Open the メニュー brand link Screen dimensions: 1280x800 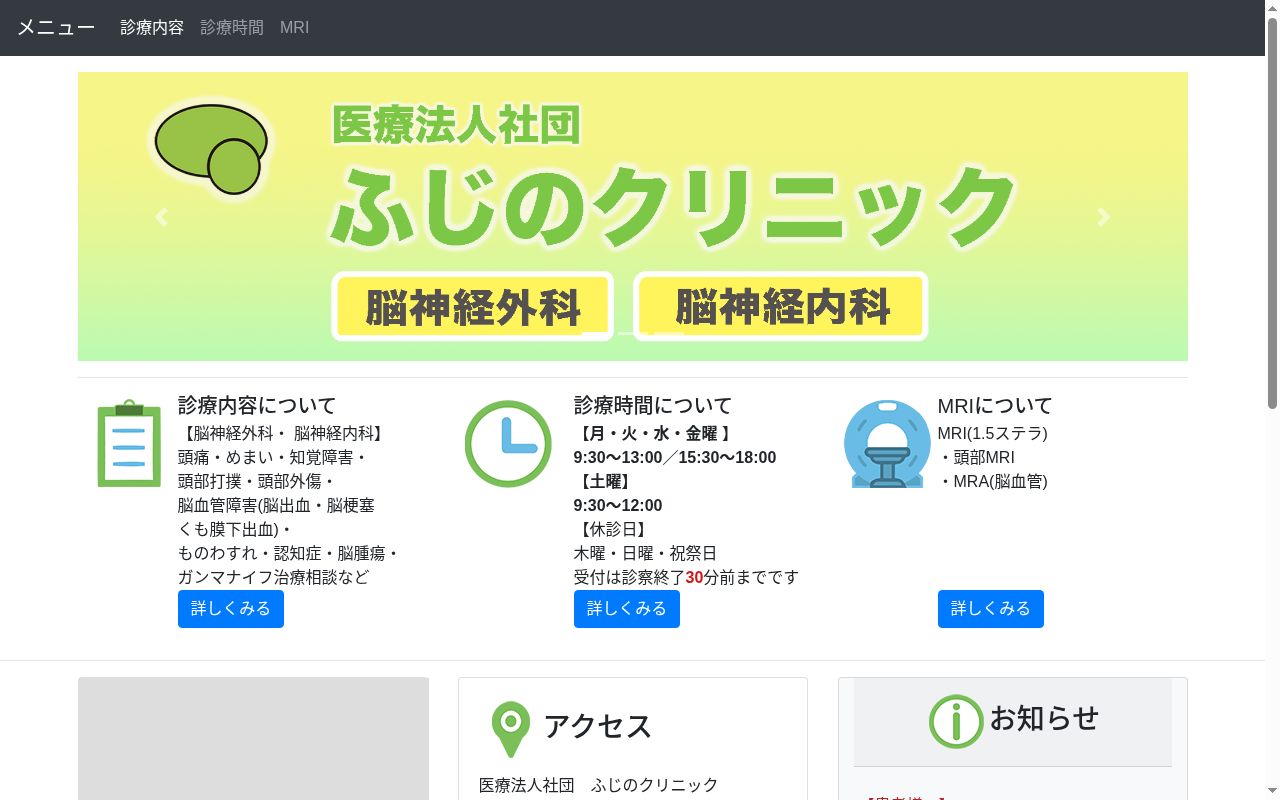56,28
